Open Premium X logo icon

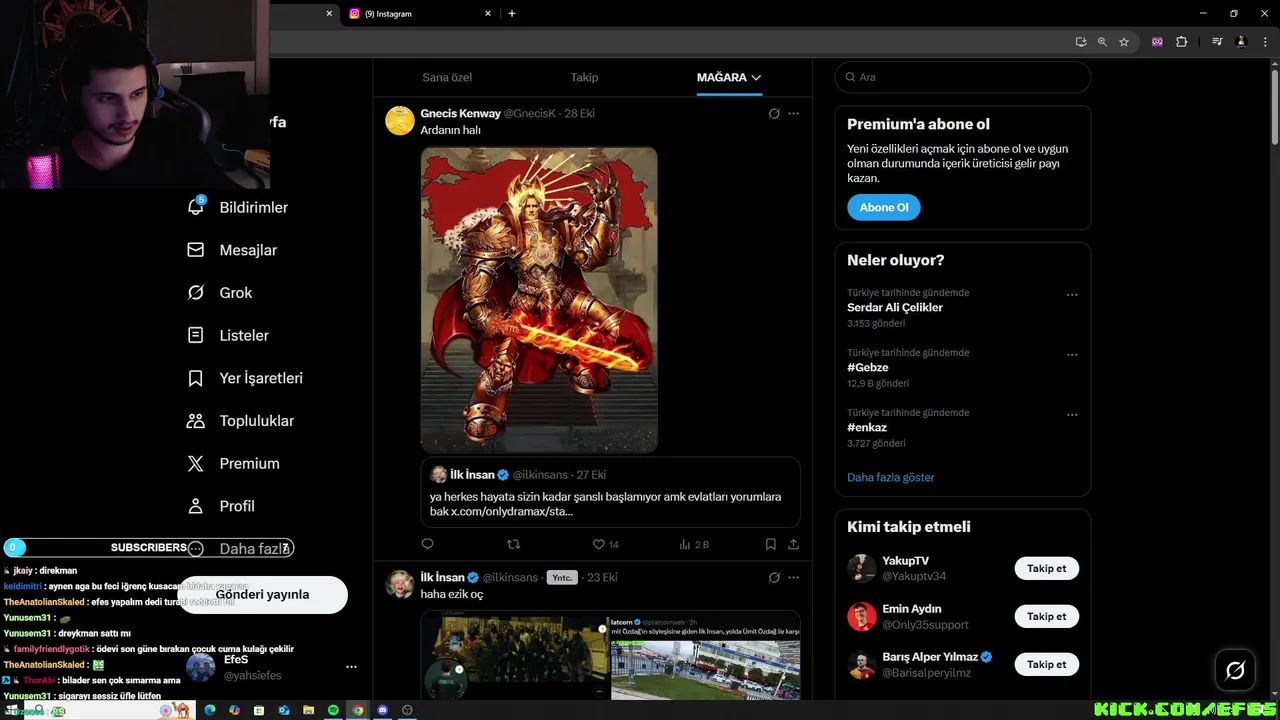point(196,464)
